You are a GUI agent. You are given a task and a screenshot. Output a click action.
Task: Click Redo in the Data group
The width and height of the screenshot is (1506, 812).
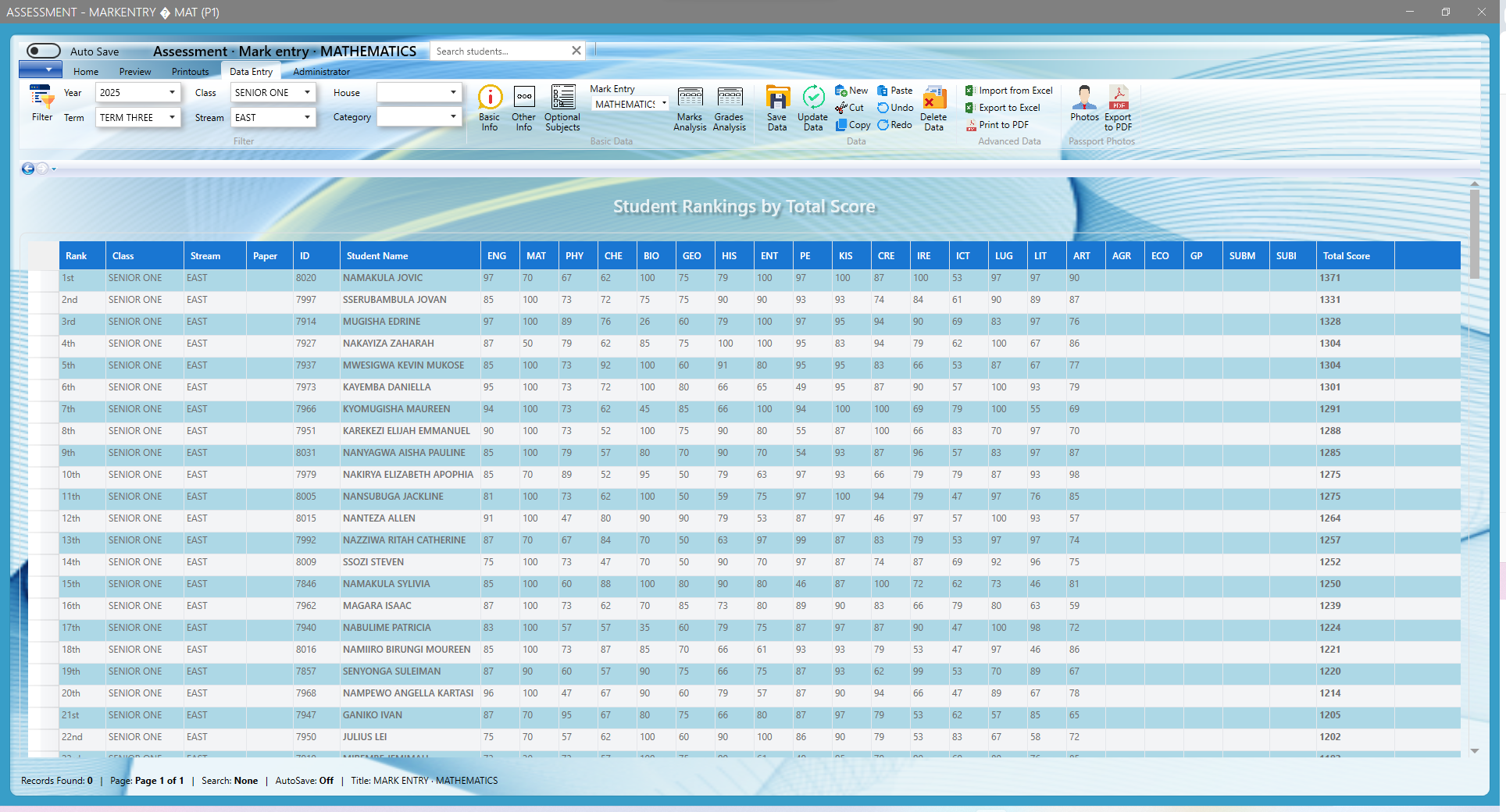tap(894, 125)
